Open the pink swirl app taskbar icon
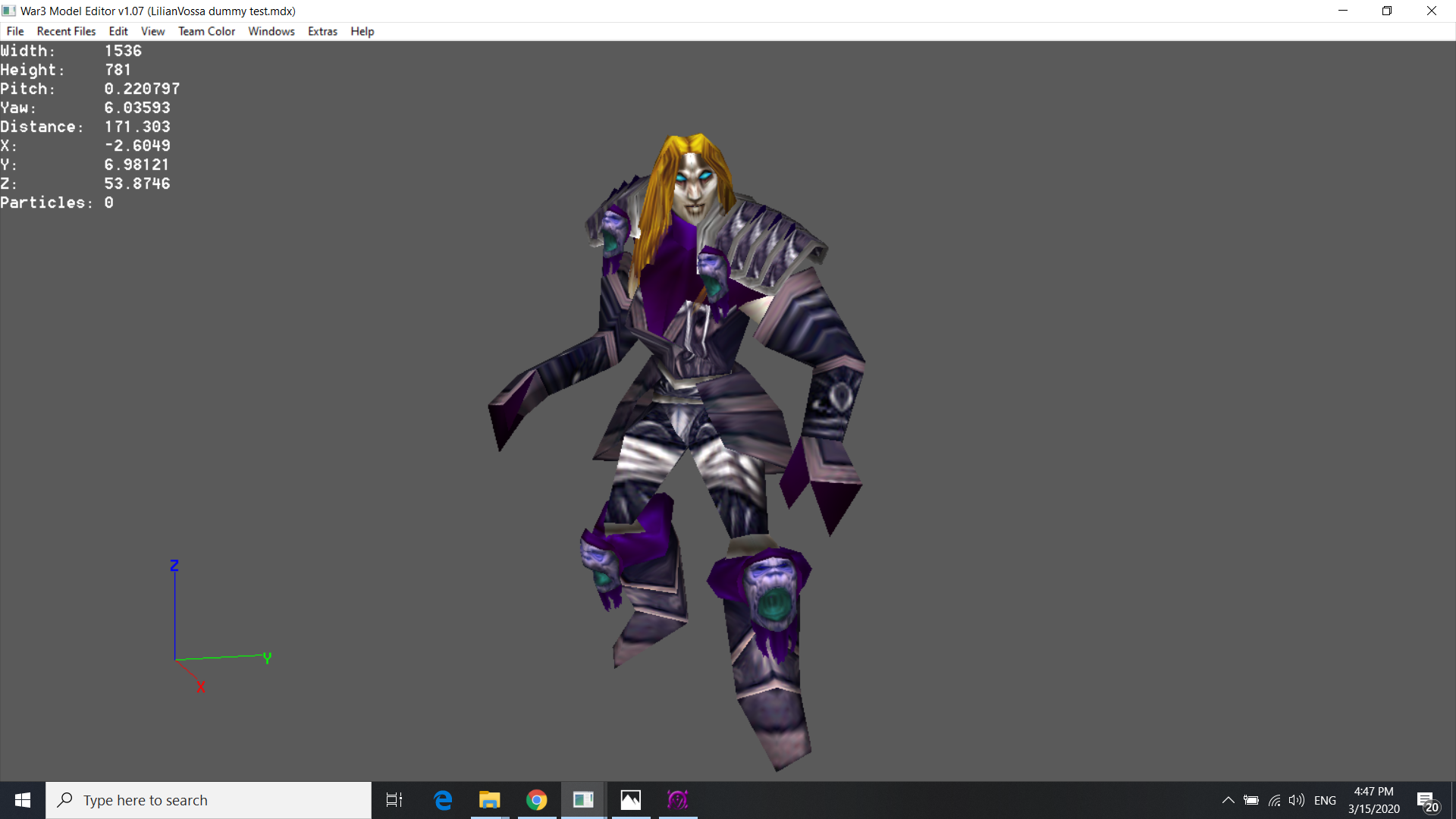The width and height of the screenshot is (1456, 819). pos(678,800)
